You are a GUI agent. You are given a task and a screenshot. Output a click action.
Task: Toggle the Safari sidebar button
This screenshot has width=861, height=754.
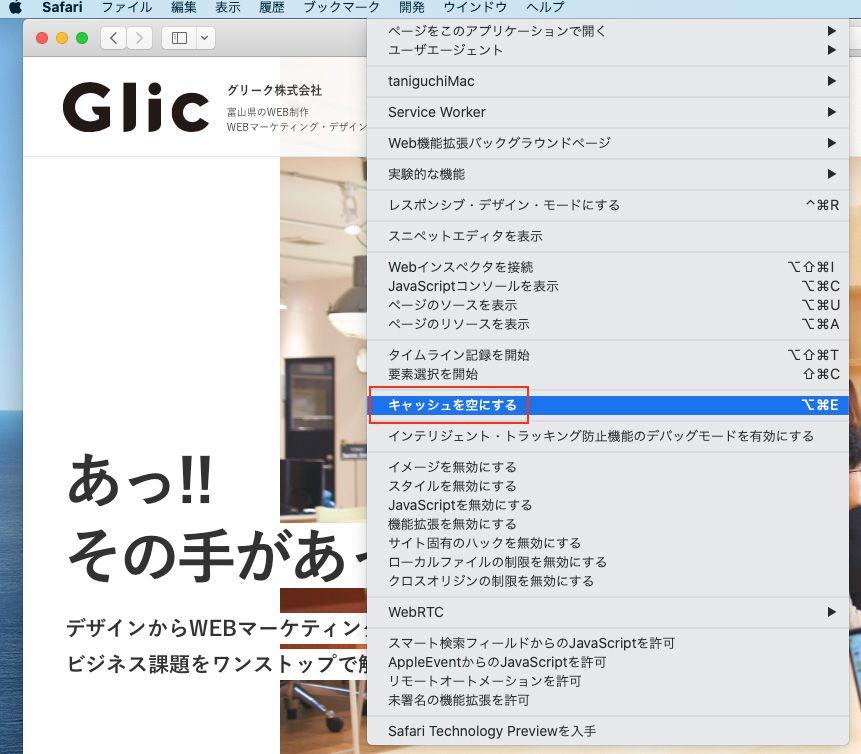(179, 38)
